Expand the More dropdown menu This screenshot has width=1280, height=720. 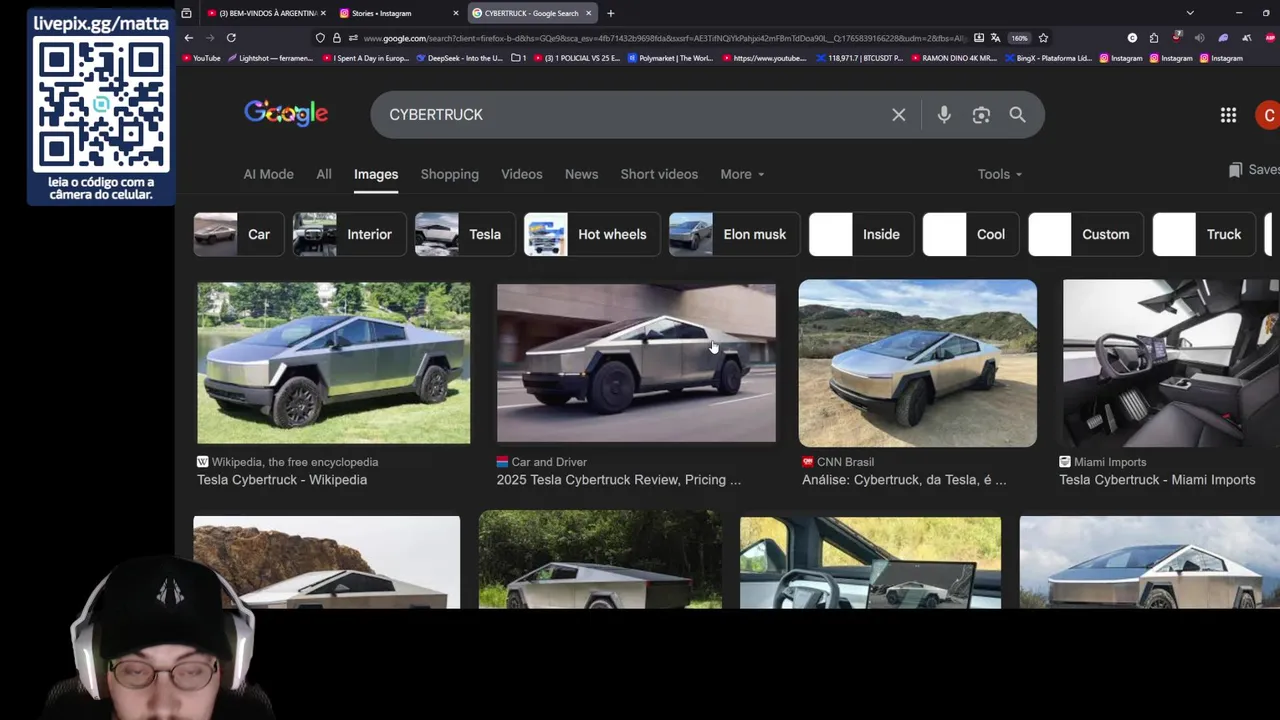coord(742,174)
